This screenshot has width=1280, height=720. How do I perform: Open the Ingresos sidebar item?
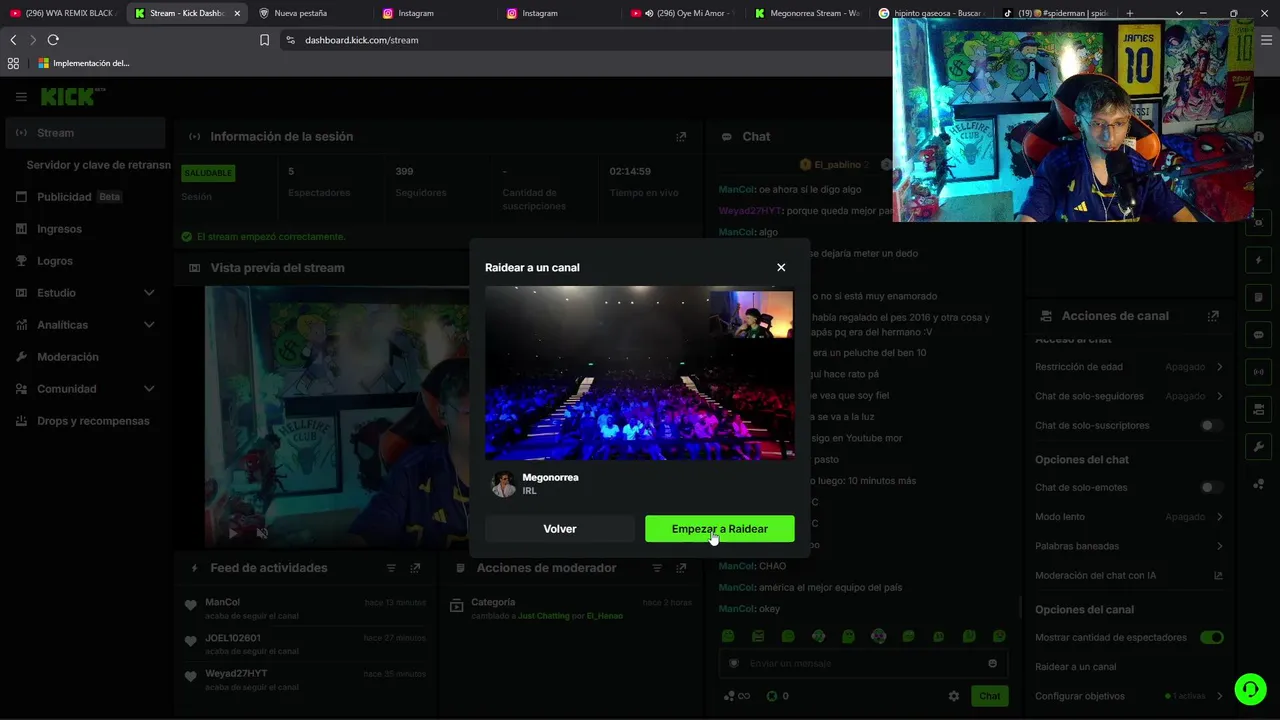(85, 229)
